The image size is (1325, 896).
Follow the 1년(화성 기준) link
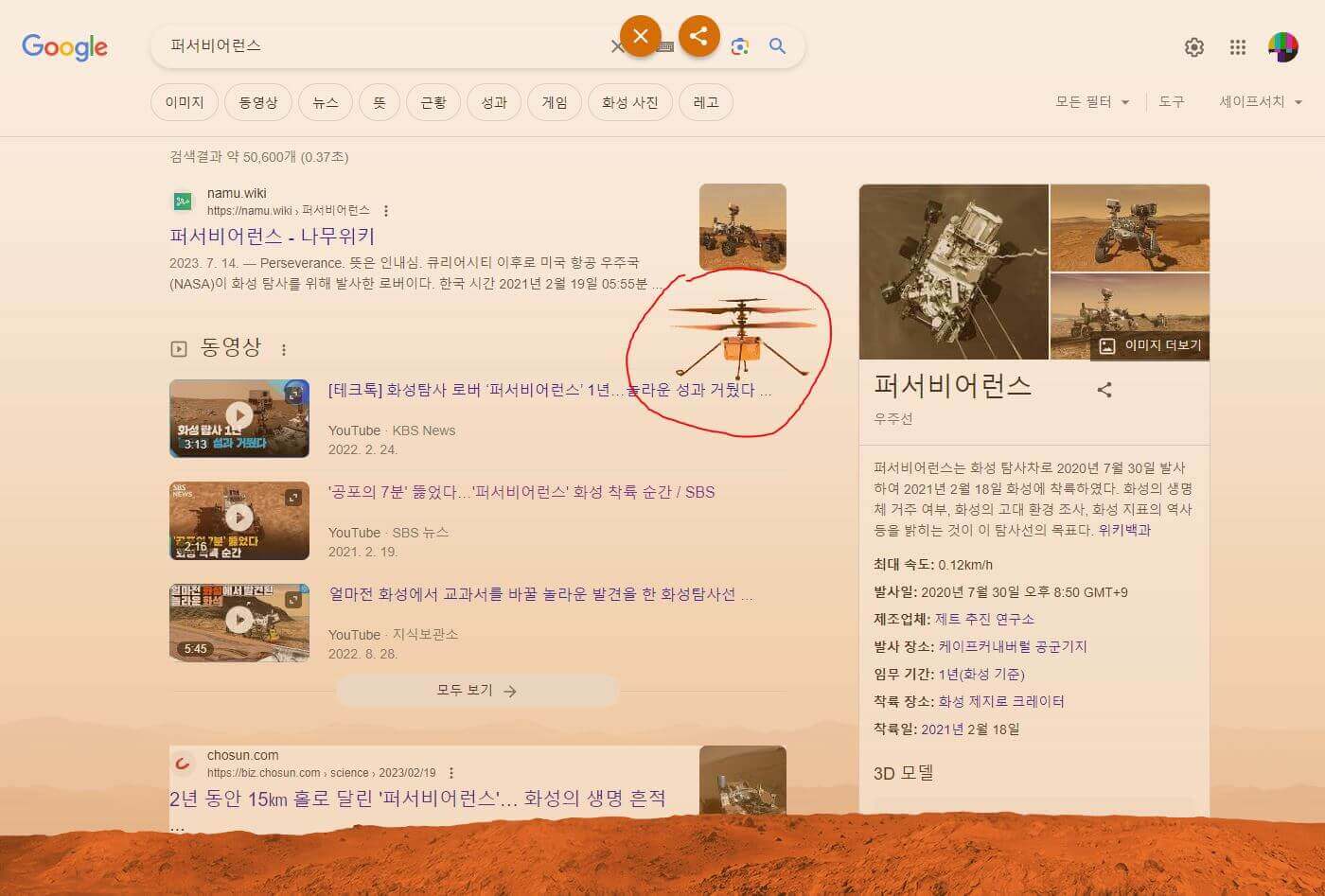981,674
